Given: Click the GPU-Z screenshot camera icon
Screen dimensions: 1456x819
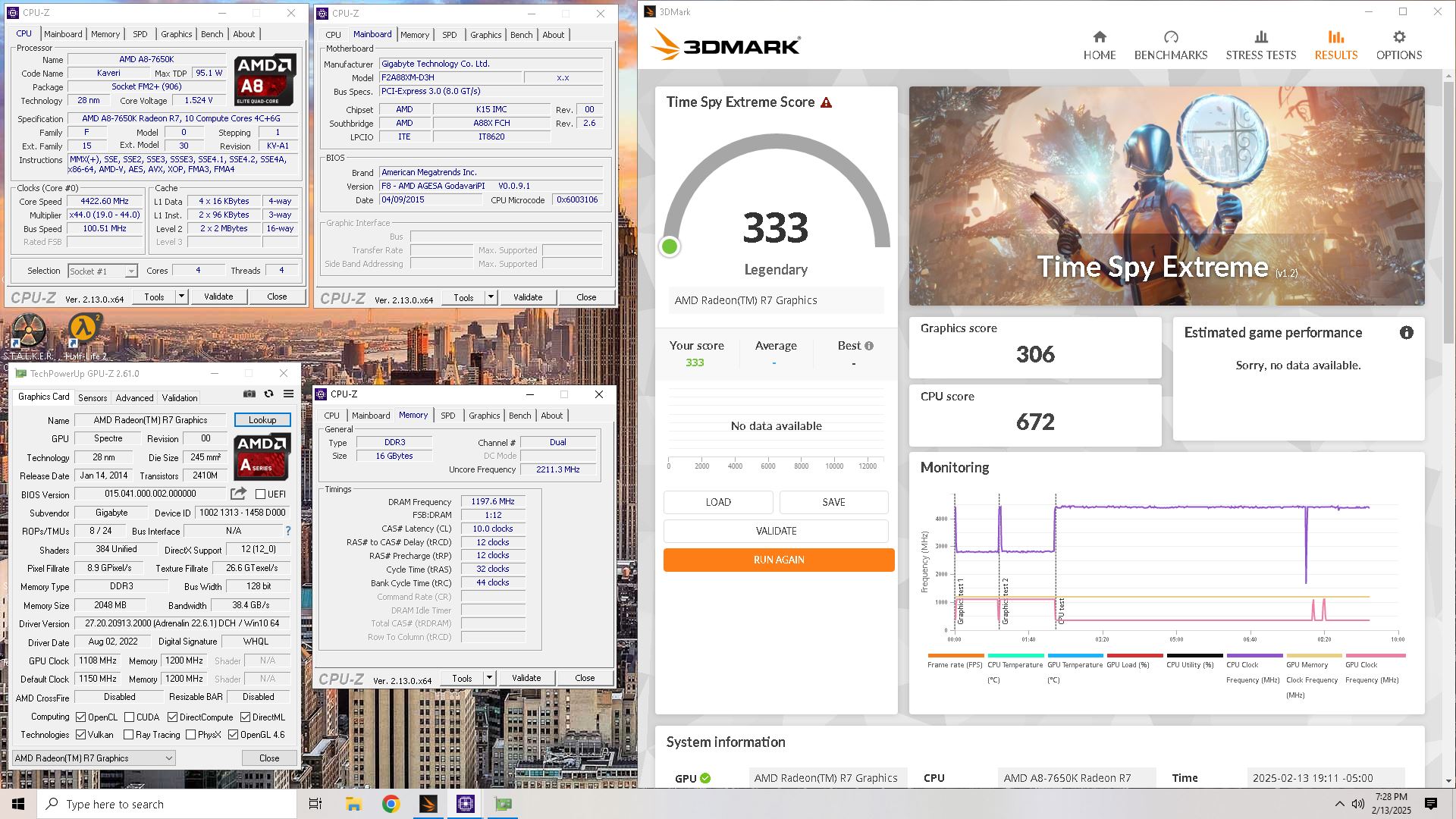Looking at the screenshot, I should (249, 394).
